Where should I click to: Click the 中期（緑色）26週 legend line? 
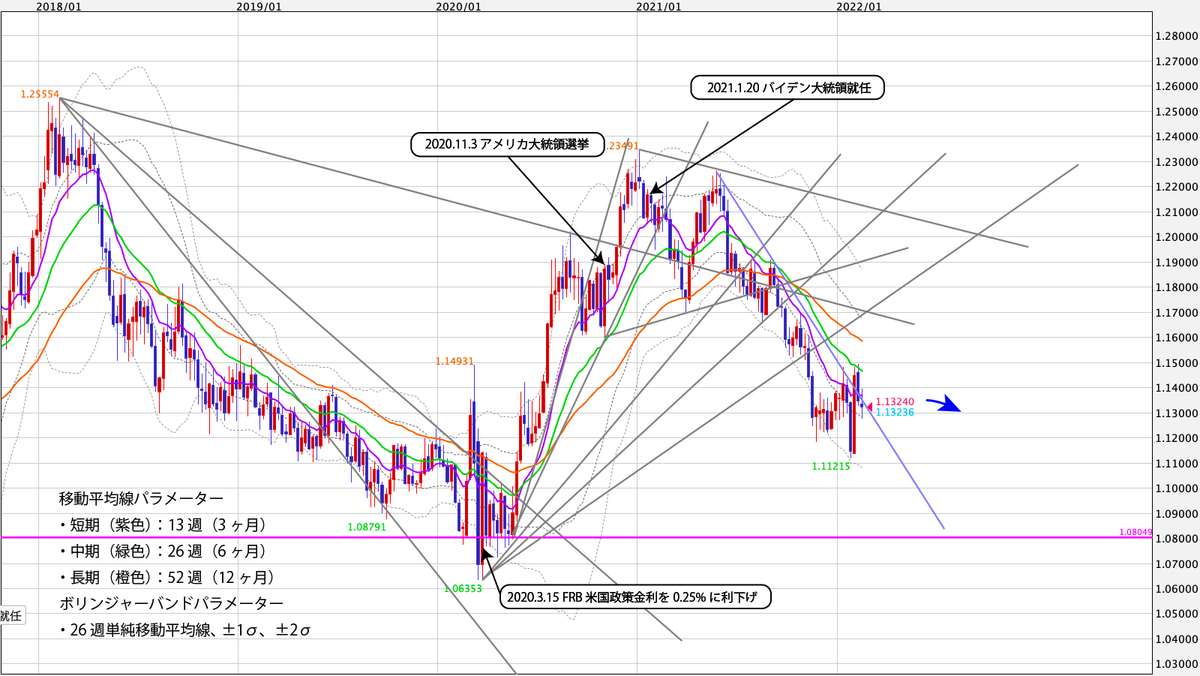pyautogui.click(x=161, y=550)
